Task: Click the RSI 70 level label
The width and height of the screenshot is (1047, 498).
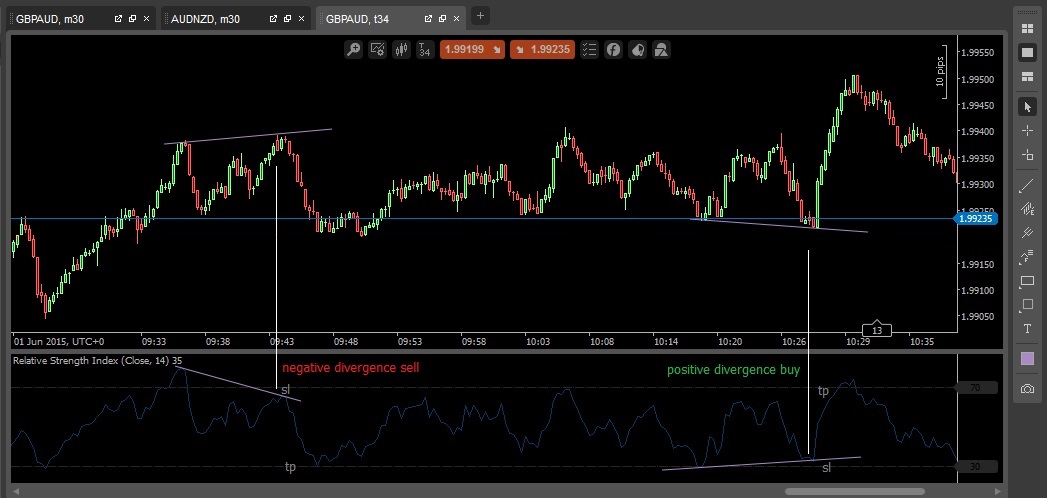Action: pyautogui.click(x=976, y=388)
